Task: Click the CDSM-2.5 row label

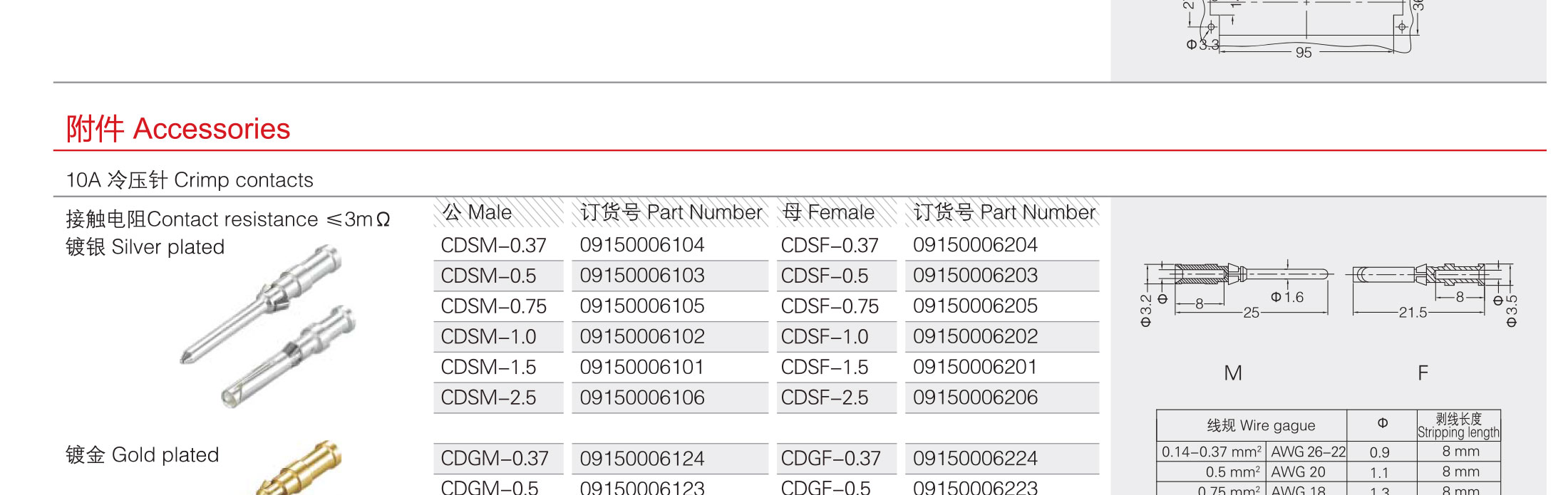Action: pyautogui.click(x=489, y=397)
